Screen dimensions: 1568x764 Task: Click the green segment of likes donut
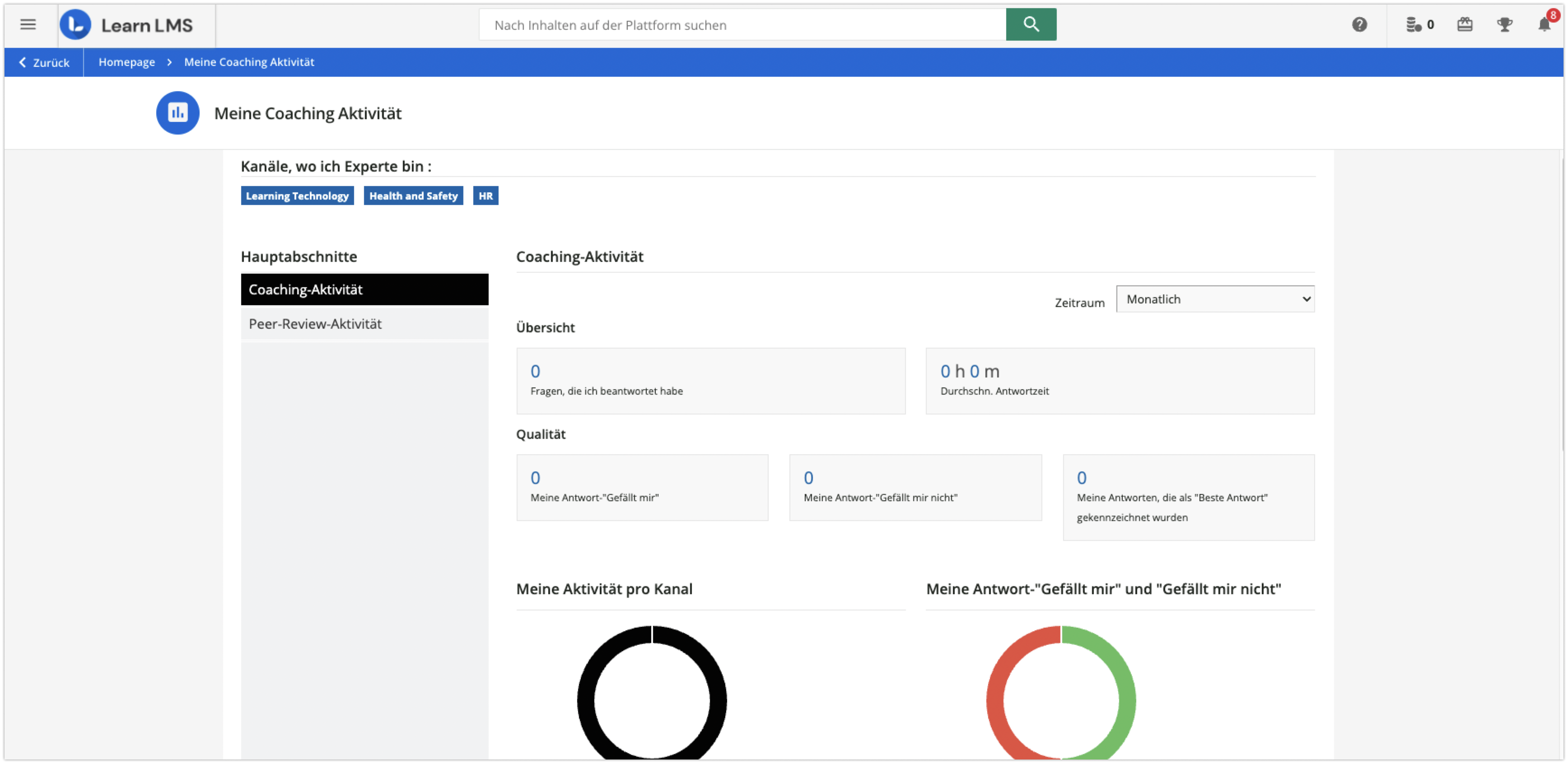point(1127,700)
